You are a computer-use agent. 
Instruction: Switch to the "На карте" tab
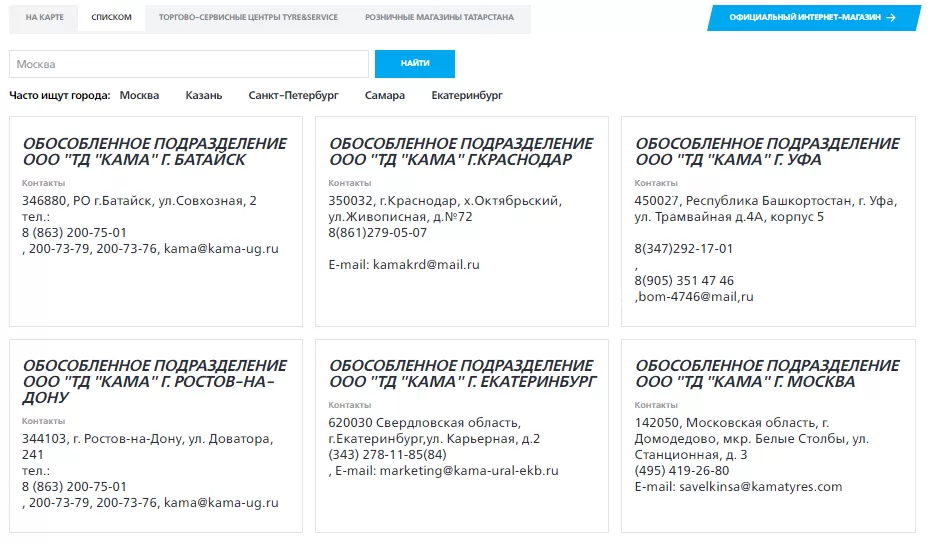[x=44, y=18]
